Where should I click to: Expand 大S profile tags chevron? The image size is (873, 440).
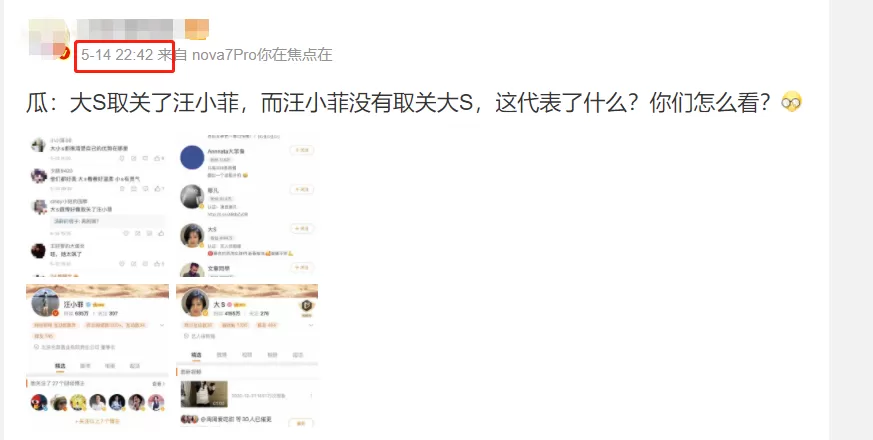[x=311, y=325]
